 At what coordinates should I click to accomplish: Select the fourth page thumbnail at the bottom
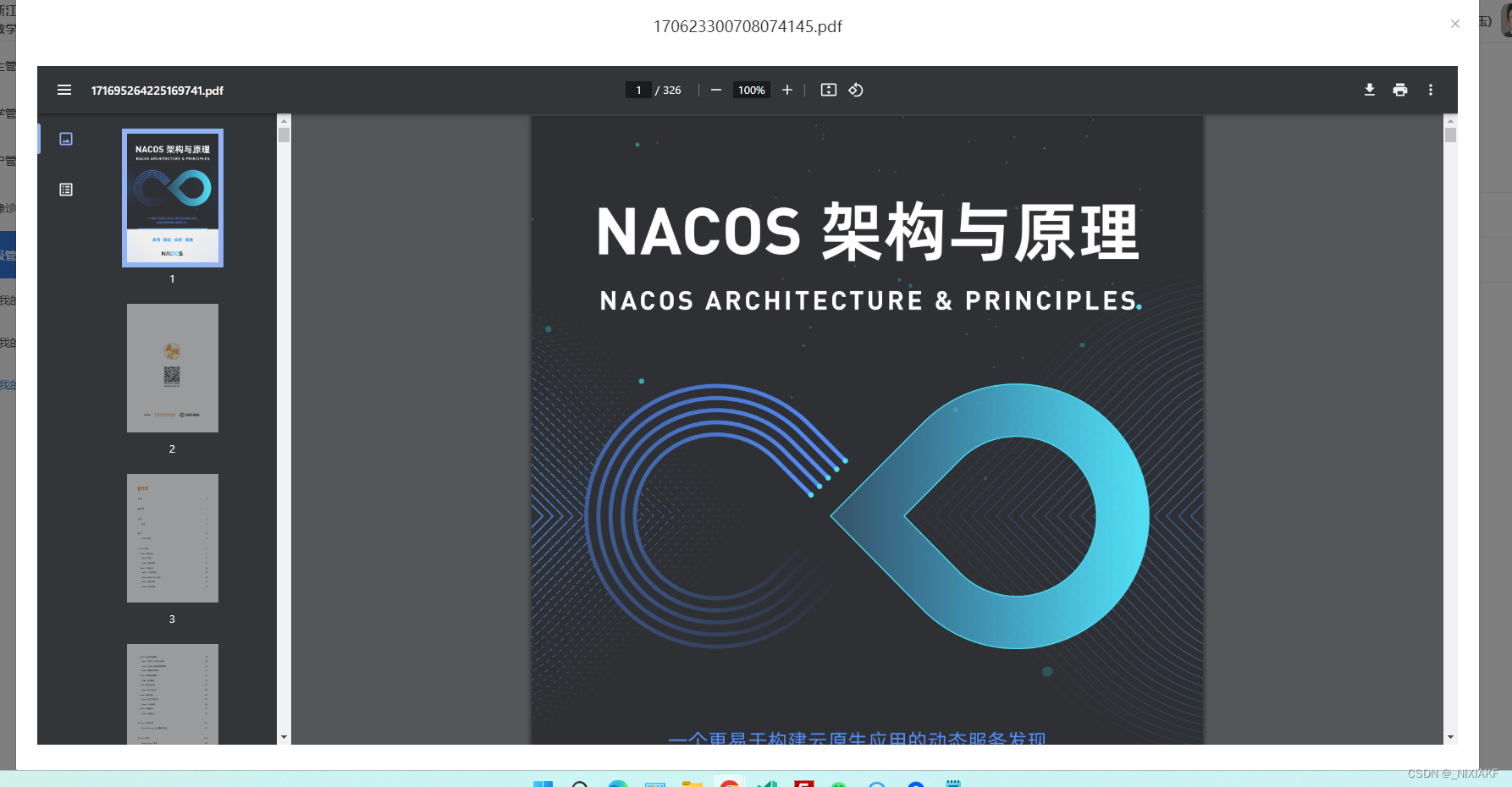pyautogui.click(x=173, y=694)
